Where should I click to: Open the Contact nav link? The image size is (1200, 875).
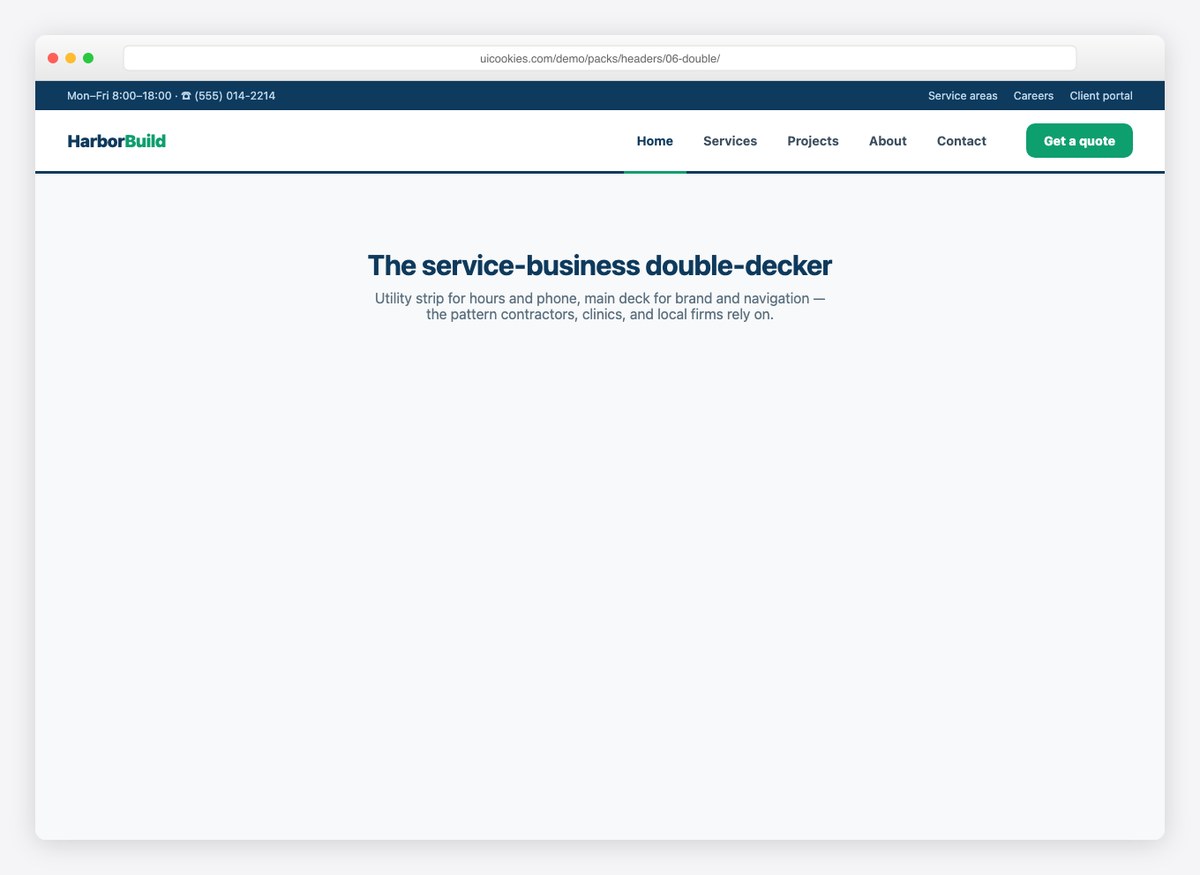click(x=962, y=141)
